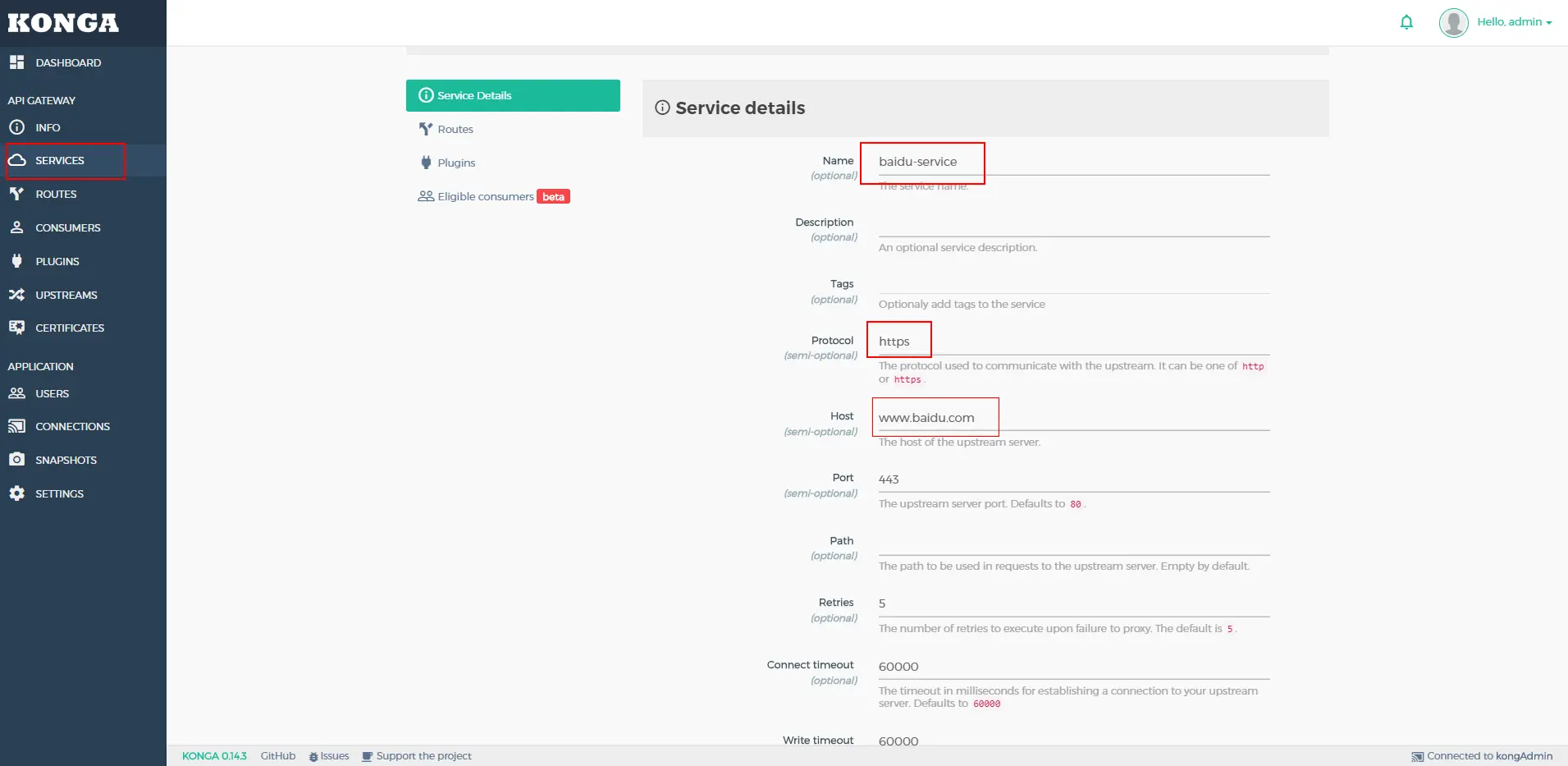The height and width of the screenshot is (766, 1568).
Task: Click Support the project link
Action: click(x=417, y=756)
